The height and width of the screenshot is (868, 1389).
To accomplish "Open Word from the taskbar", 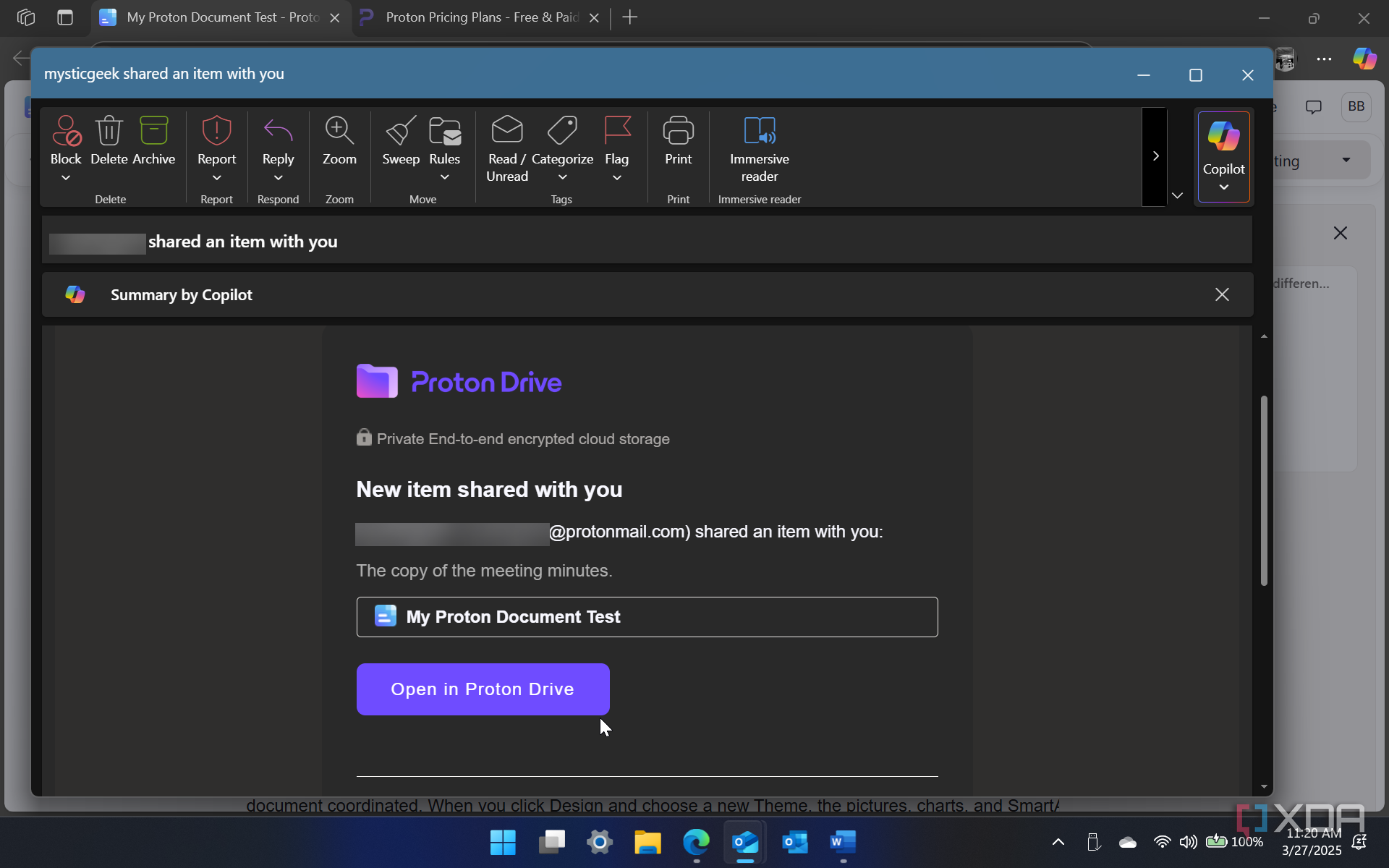I will [x=843, y=842].
